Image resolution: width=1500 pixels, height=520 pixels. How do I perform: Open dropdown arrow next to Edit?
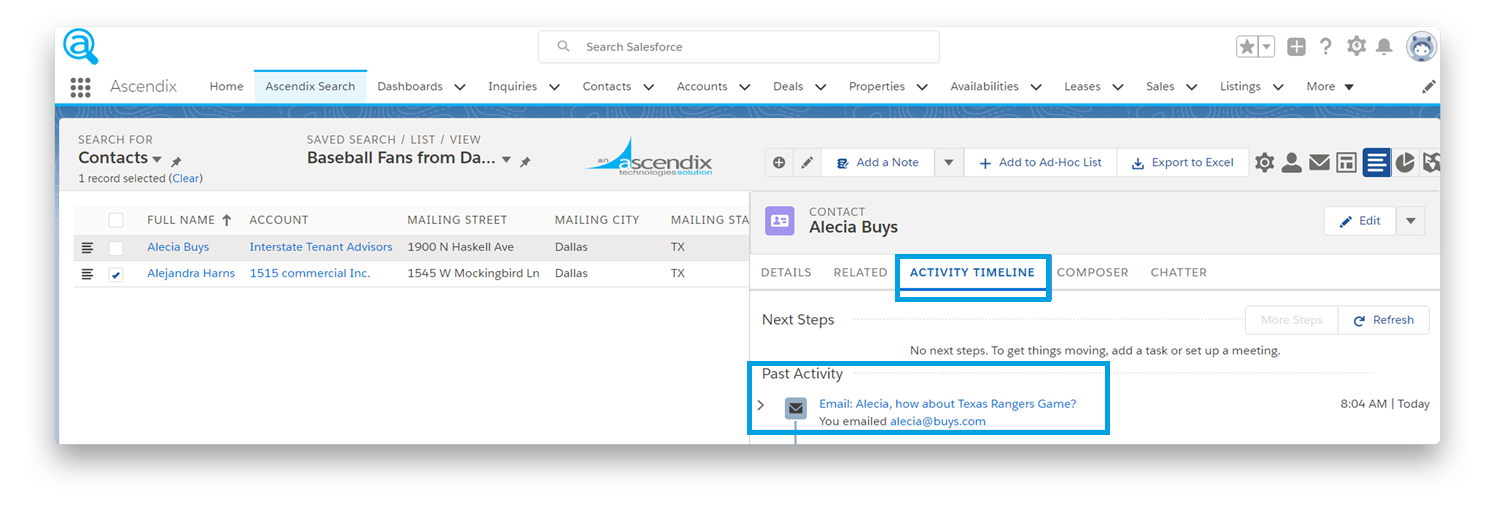[1411, 221]
